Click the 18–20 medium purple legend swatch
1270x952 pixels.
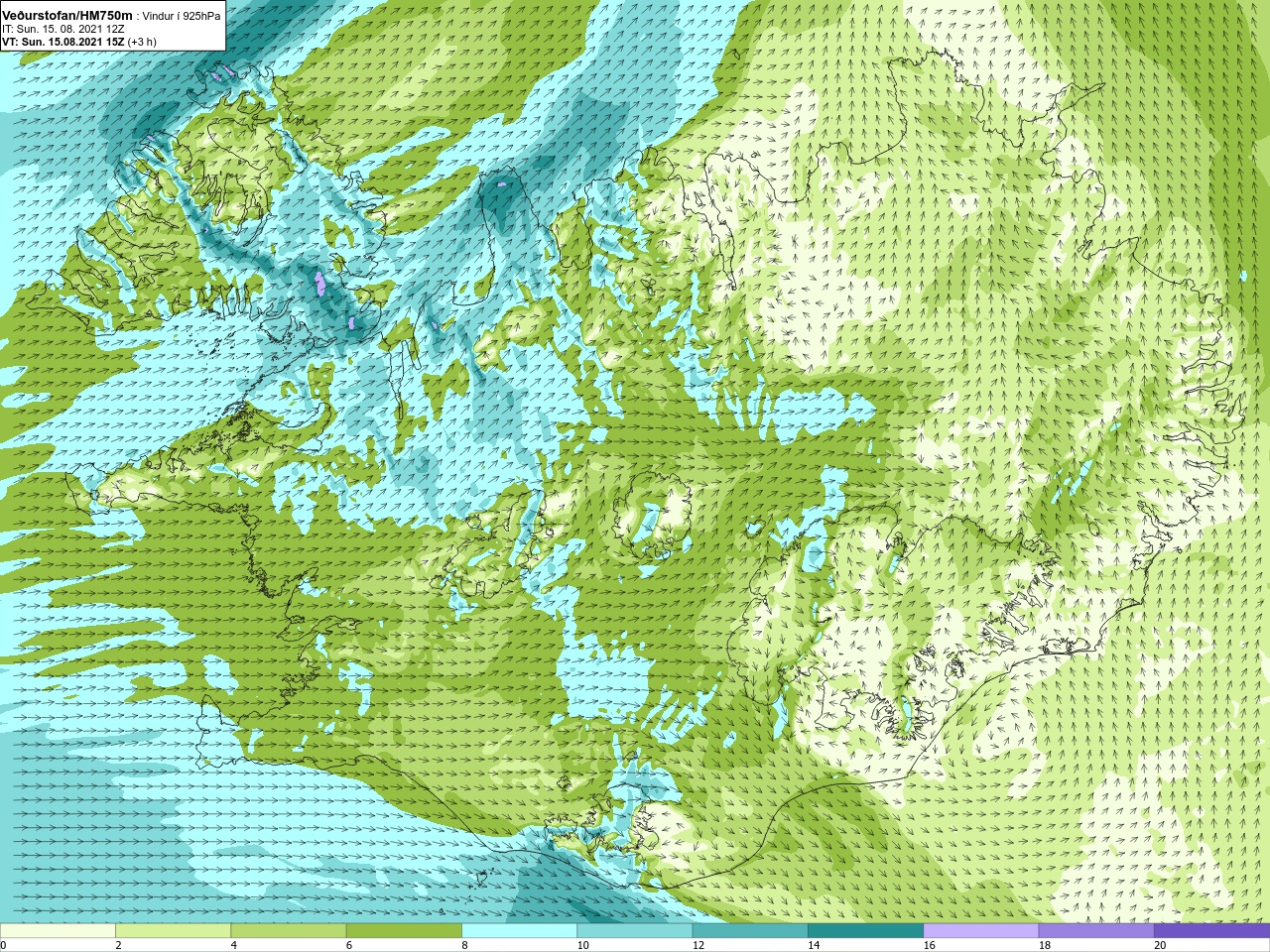(x=1096, y=931)
